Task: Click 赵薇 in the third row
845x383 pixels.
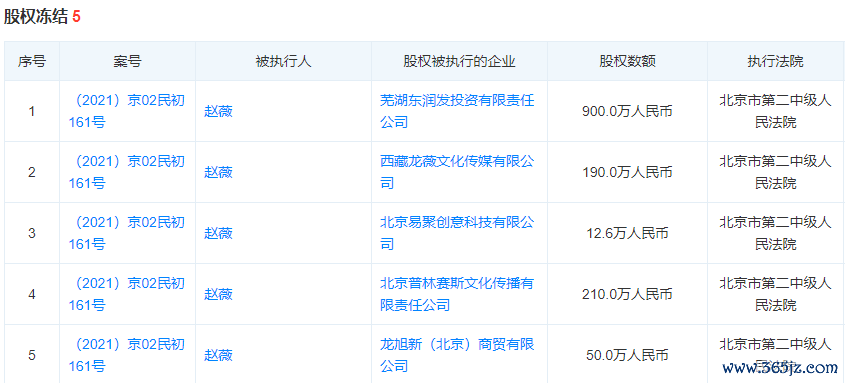Action: (x=218, y=233)
